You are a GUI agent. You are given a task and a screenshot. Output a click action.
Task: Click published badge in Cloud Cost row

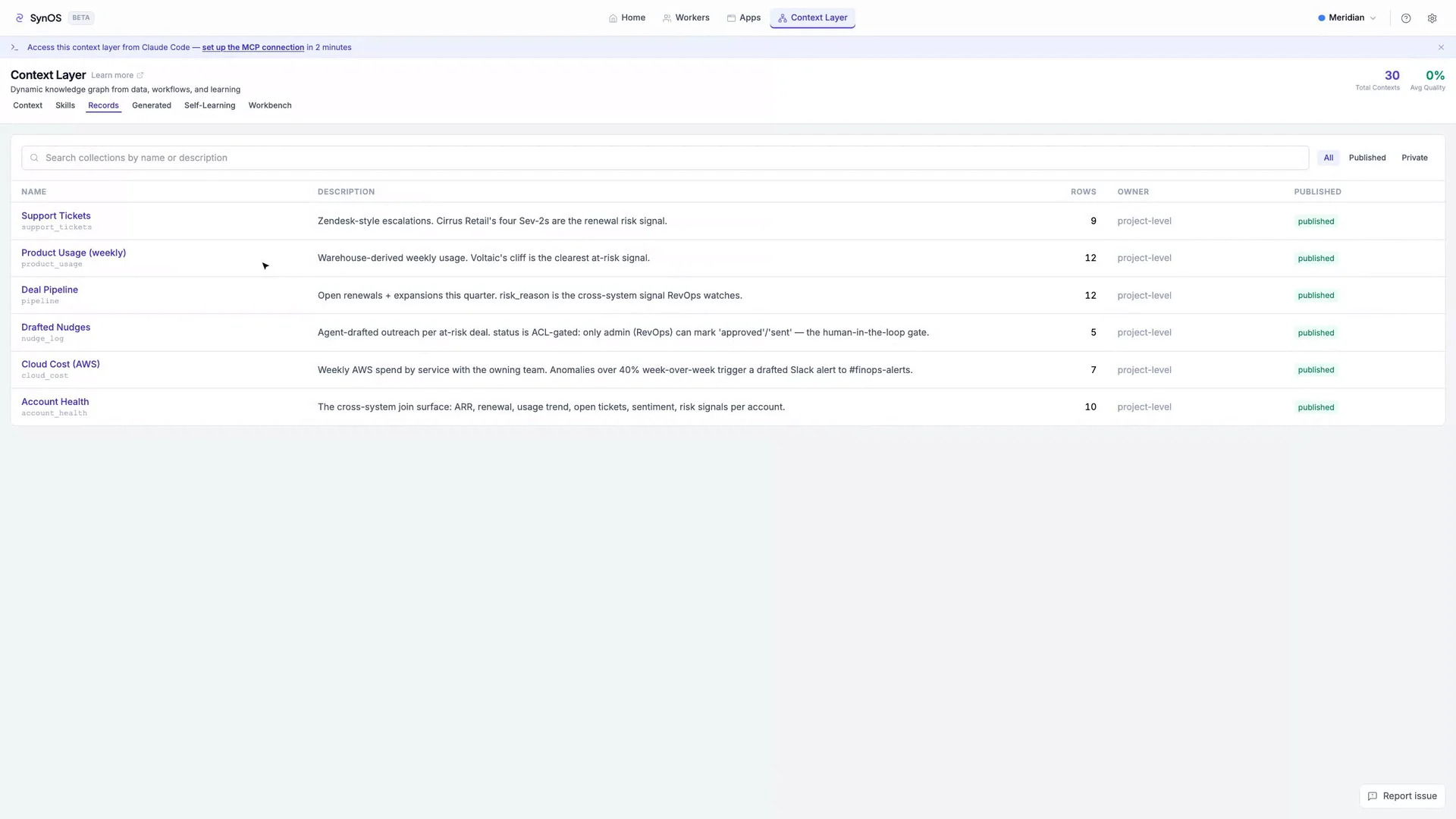point(1316,370)
